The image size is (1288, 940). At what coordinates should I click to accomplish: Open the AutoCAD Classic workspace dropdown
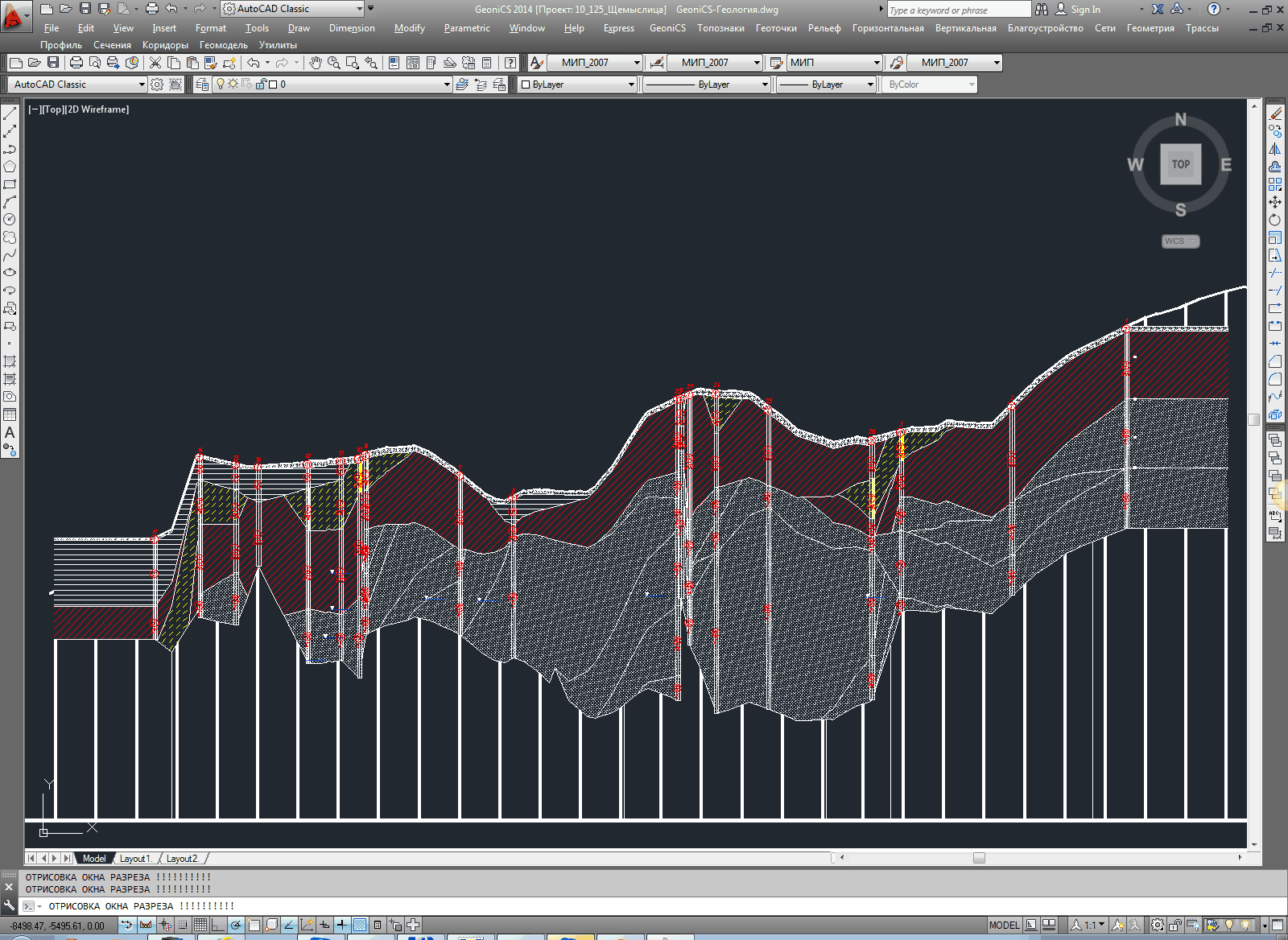pos(79,85)
